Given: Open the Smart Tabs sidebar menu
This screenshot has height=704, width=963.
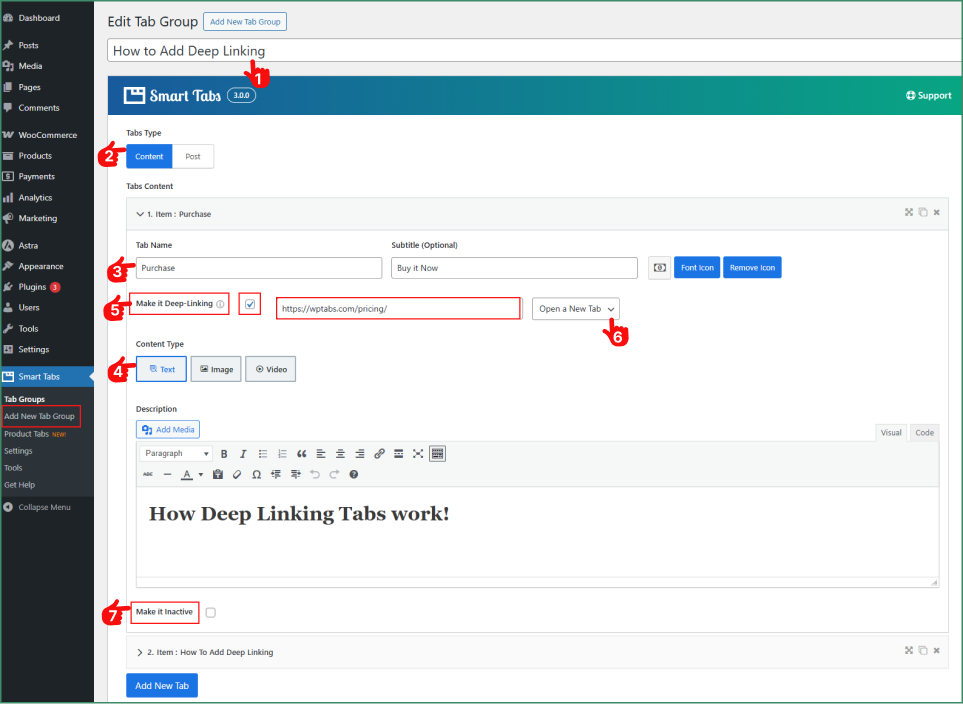Looking at the screenshot, I should (47, 377).
